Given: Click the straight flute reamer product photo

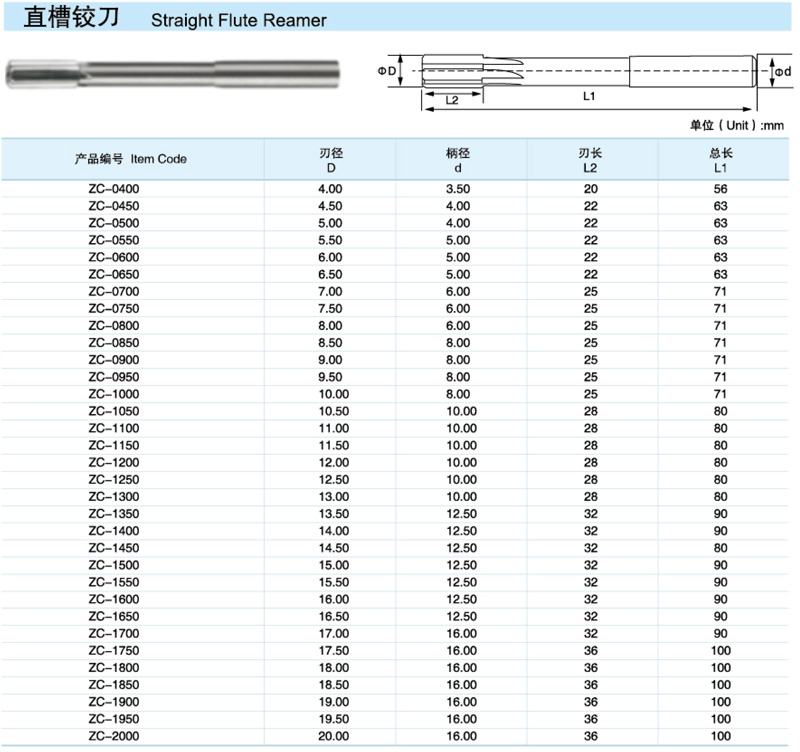Looking at the screenshot, I should [x=172, y=73].
